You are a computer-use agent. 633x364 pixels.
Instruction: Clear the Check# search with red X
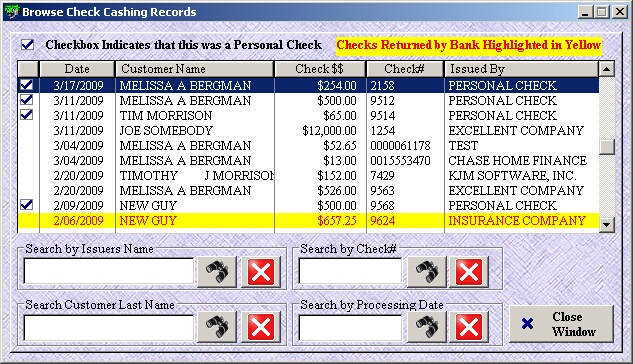pyautogui.click(x=469, y=272)
